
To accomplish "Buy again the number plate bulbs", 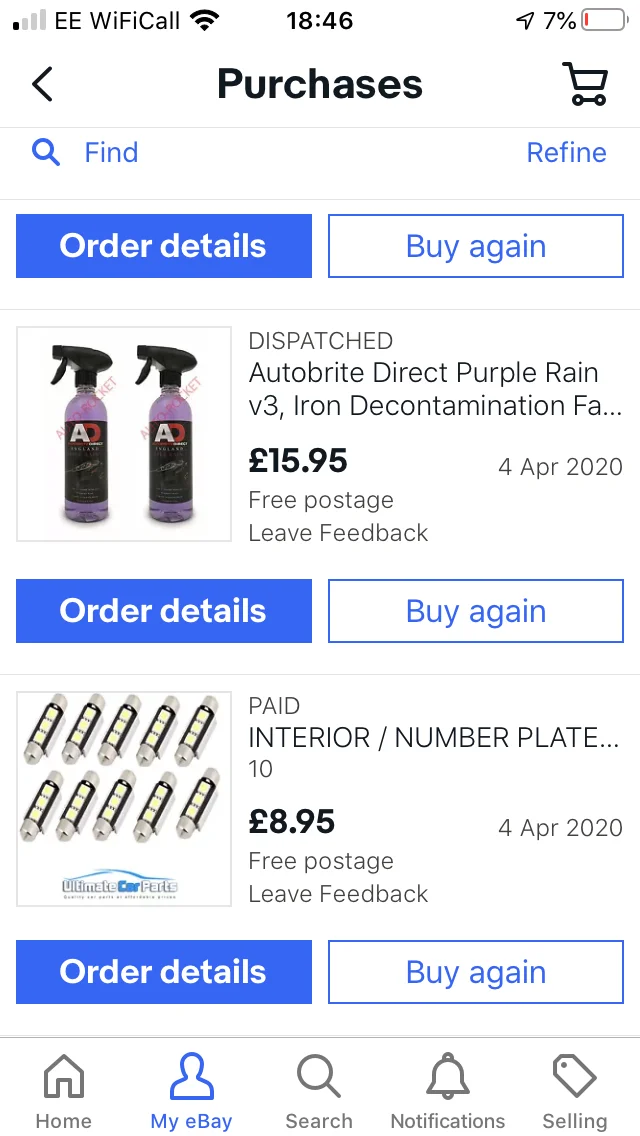I will point(475,972).
